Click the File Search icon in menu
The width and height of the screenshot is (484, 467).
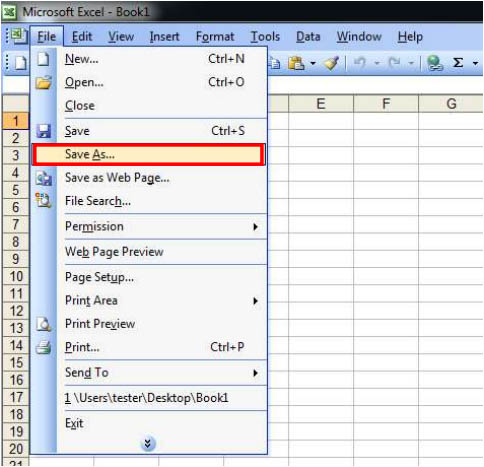(x=43, y=201)
